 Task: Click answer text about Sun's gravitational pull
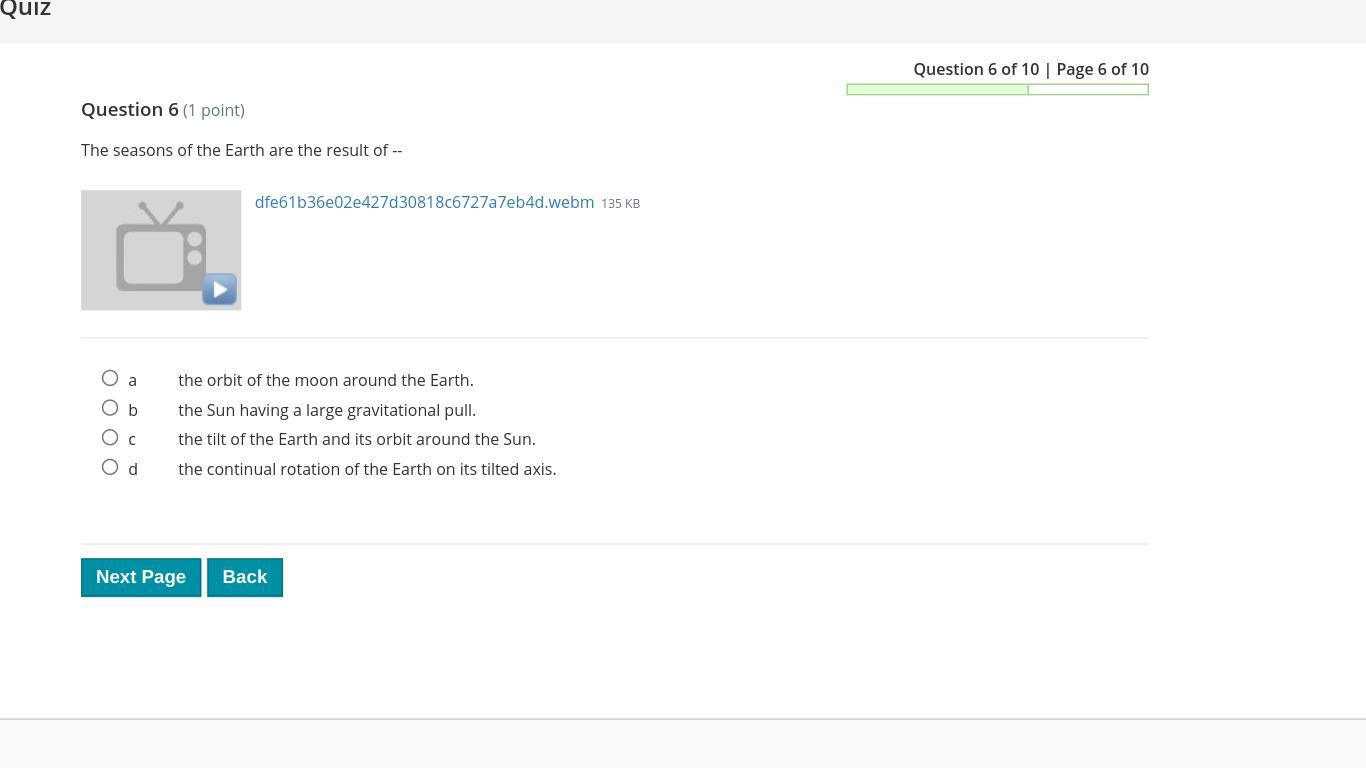click(x=326, y=410)
